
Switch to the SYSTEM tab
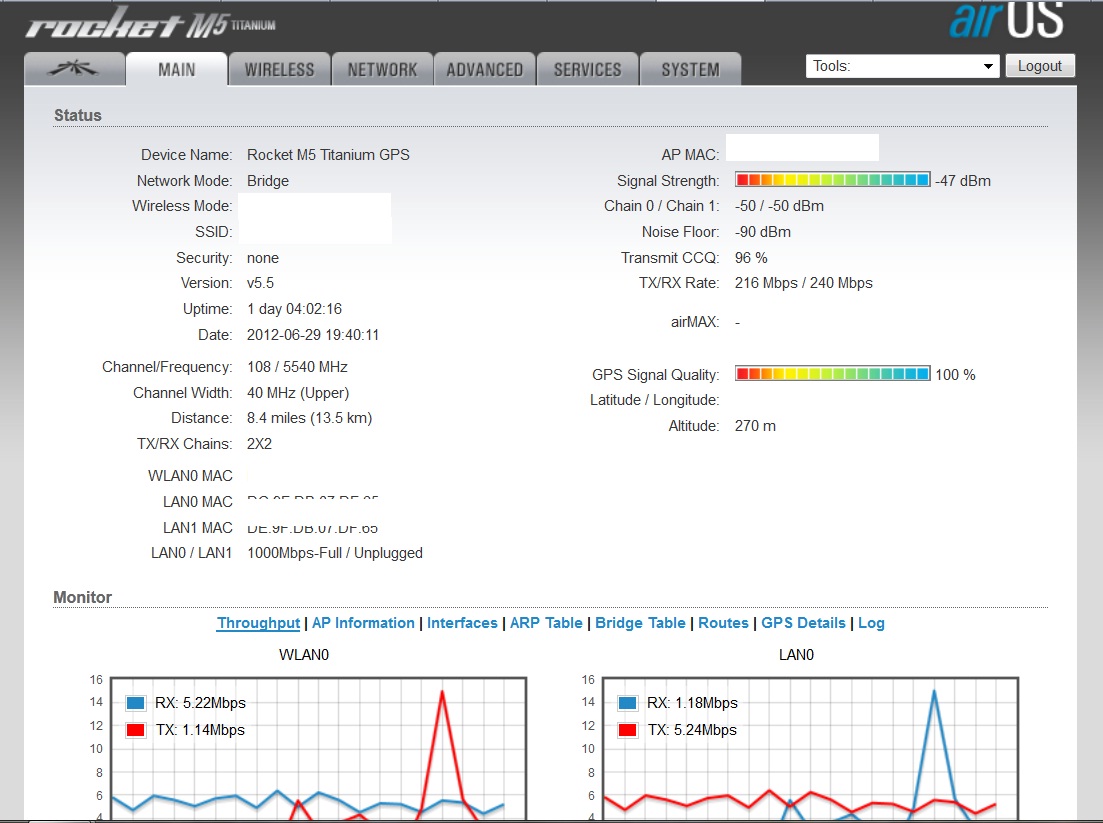[x=690, y=69]
